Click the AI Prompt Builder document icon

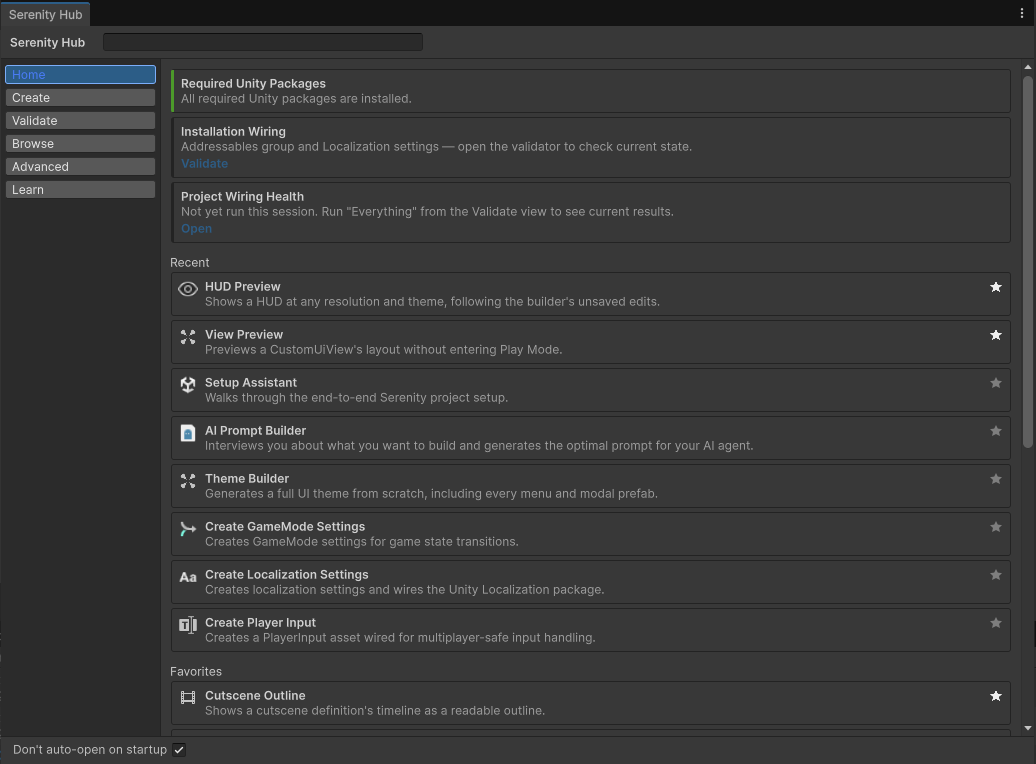click(188, 433)
